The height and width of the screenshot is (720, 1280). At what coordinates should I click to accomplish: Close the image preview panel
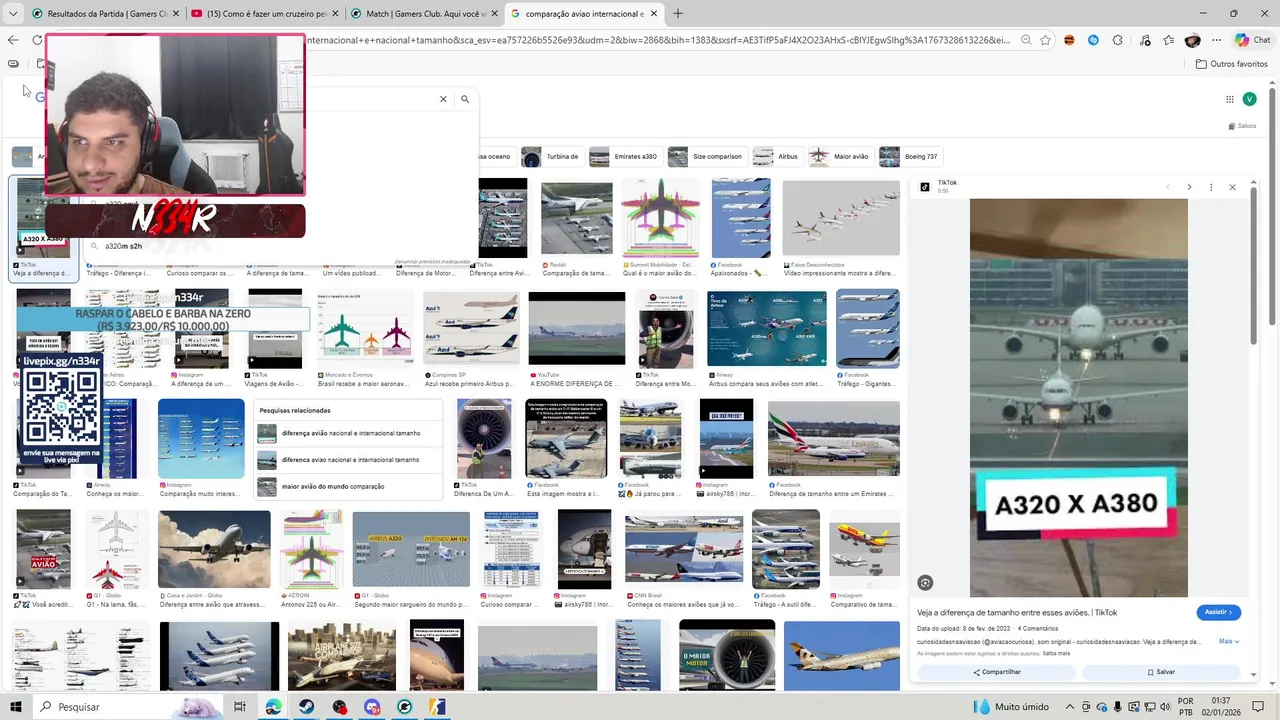(1232, 187)
